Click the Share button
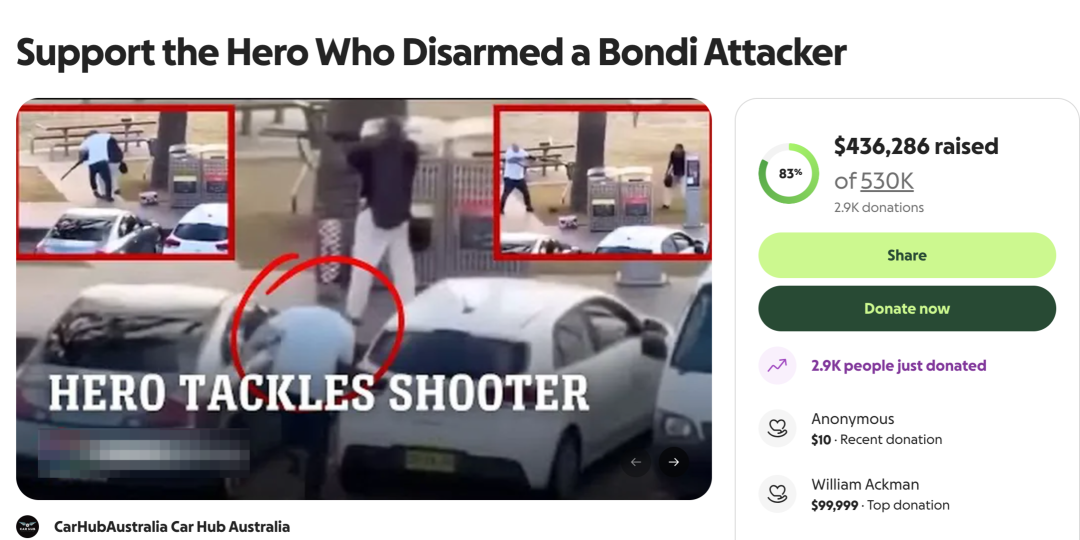The width and height of the screenshot is (1080, 540). pyautogui.click(x=906, y=256)
